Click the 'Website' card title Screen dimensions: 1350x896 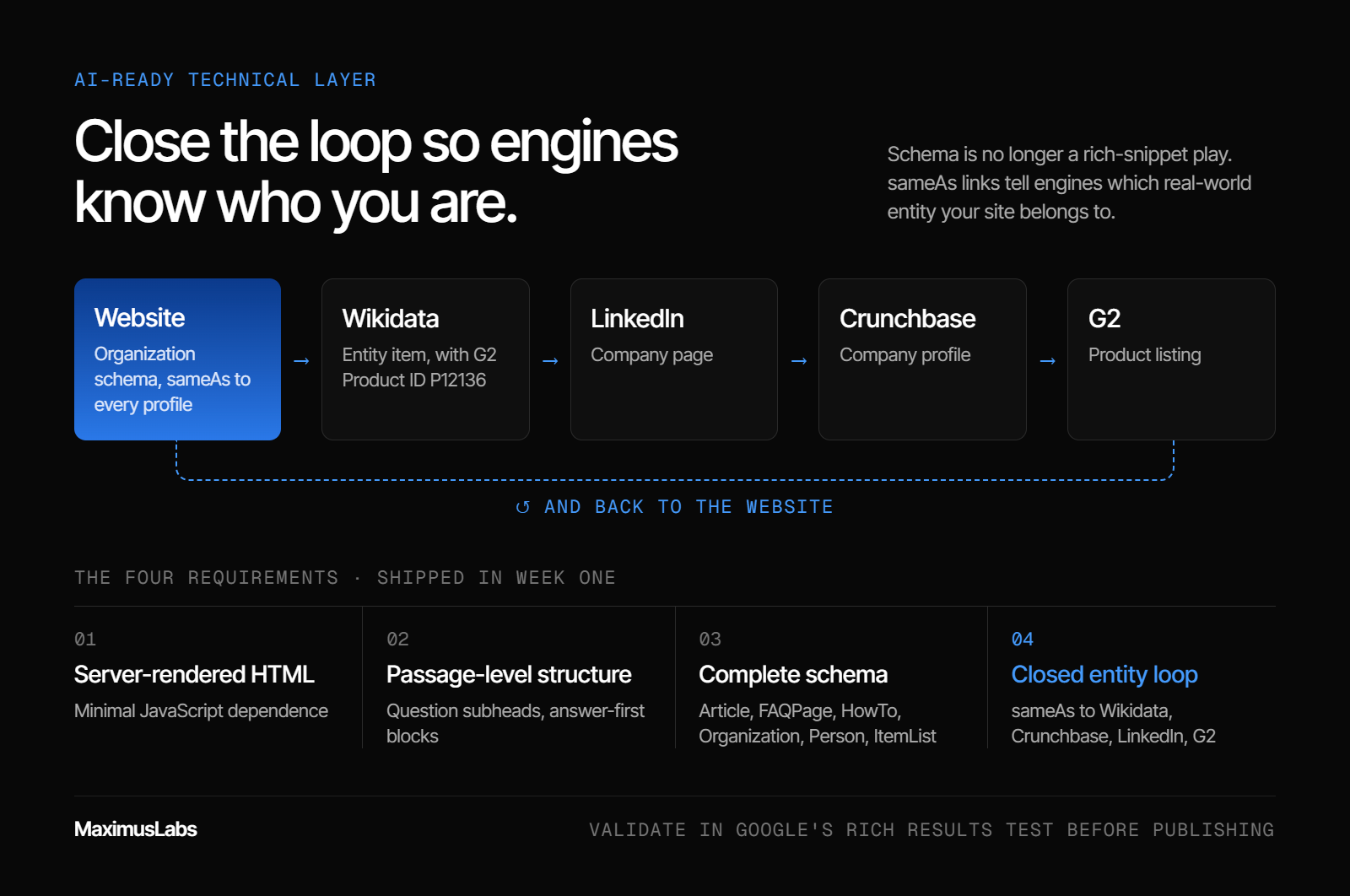139,318
